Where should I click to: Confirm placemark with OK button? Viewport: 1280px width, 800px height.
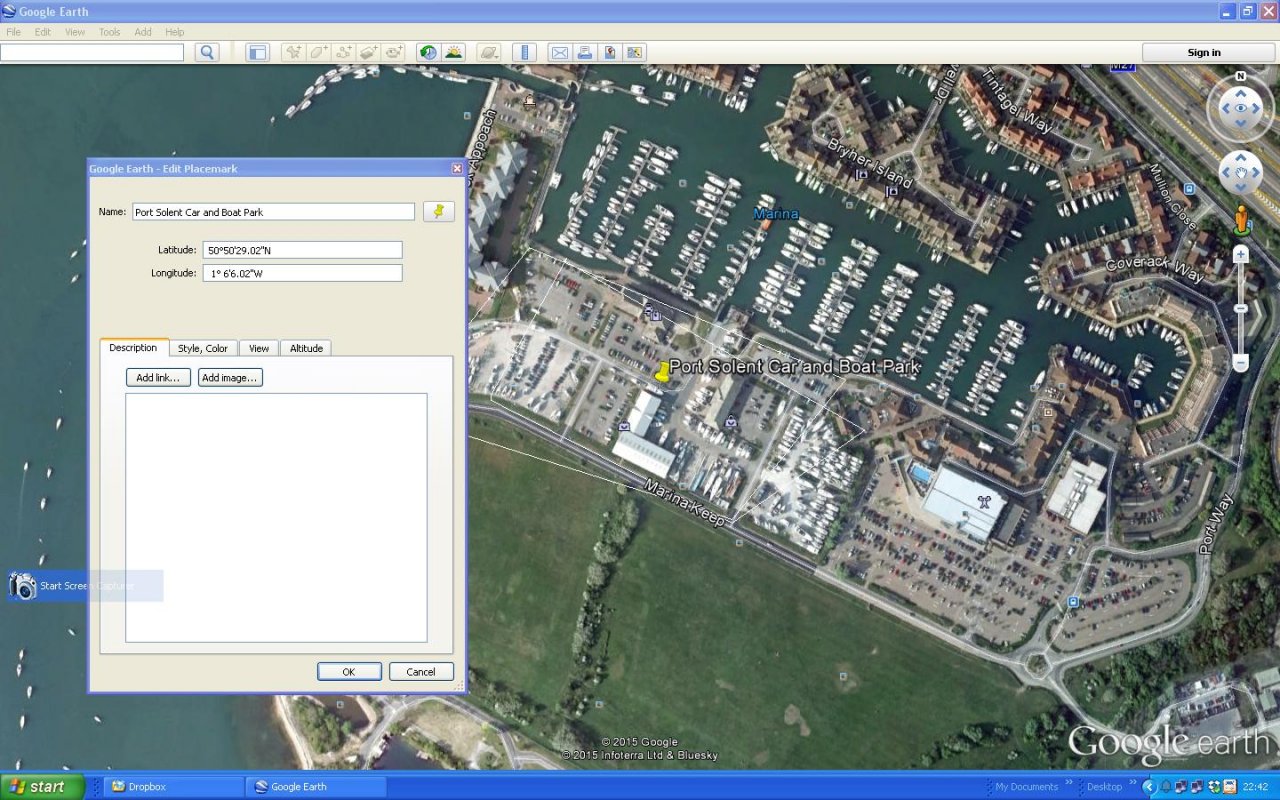pos(349,672)
